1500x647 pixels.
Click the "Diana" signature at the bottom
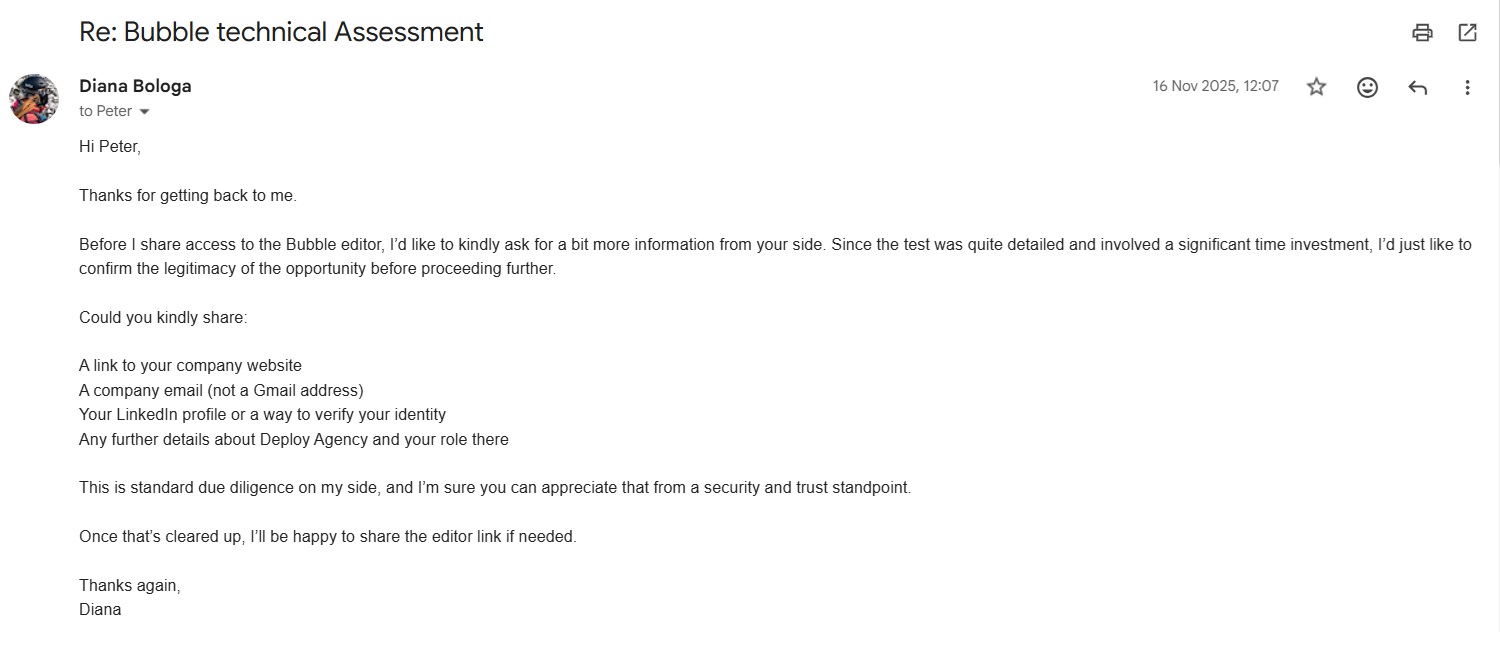(100, 609)
